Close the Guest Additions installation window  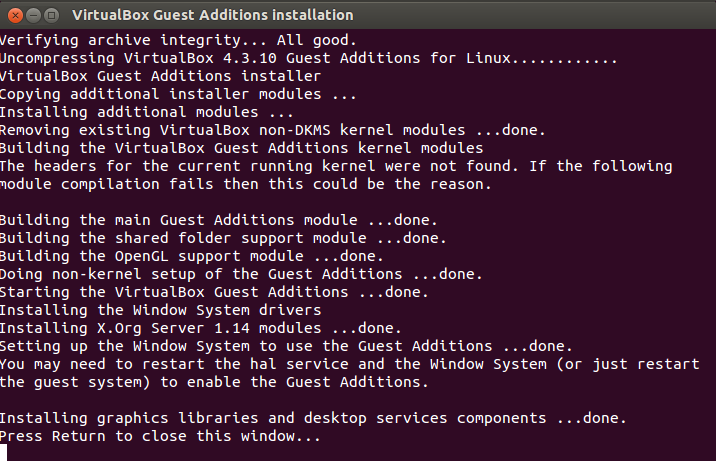pyautogui.click(x=13, y=15)
